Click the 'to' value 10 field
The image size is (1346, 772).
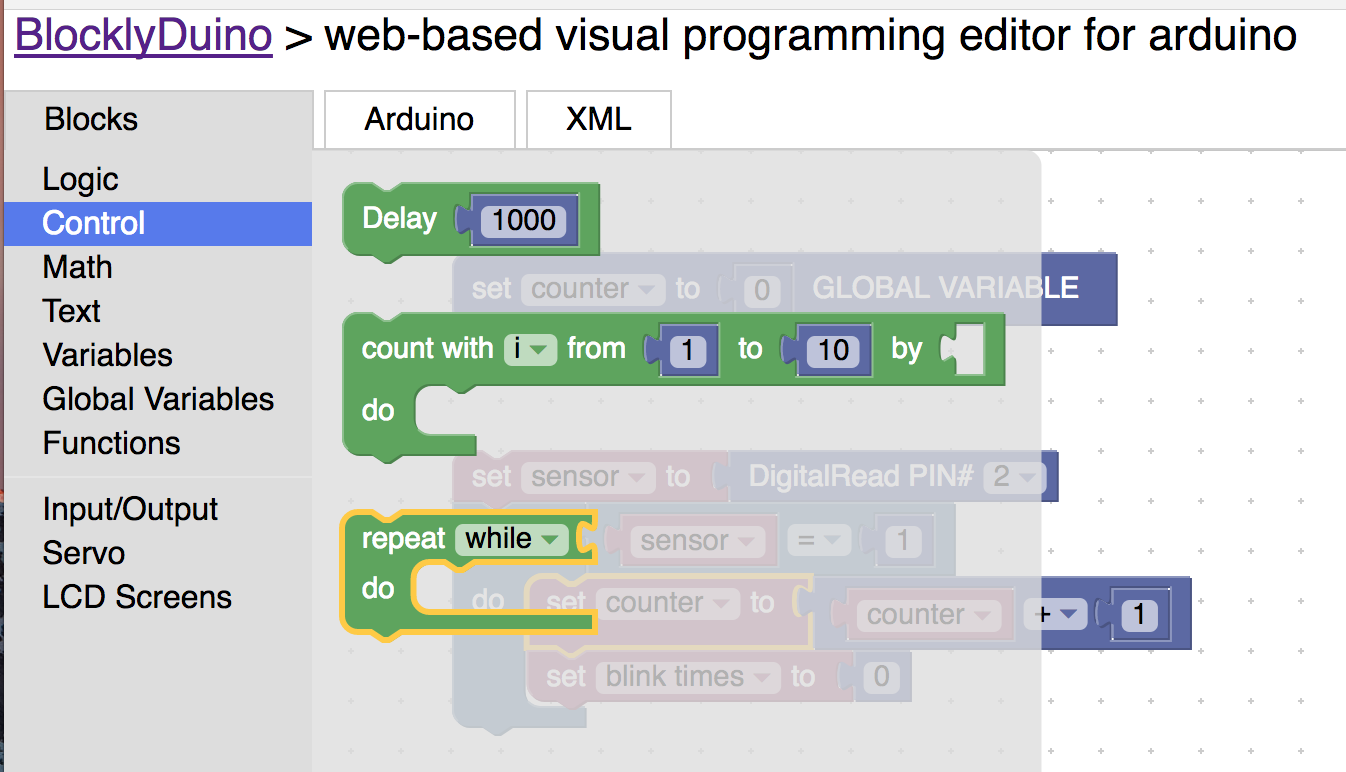(833, 350)
